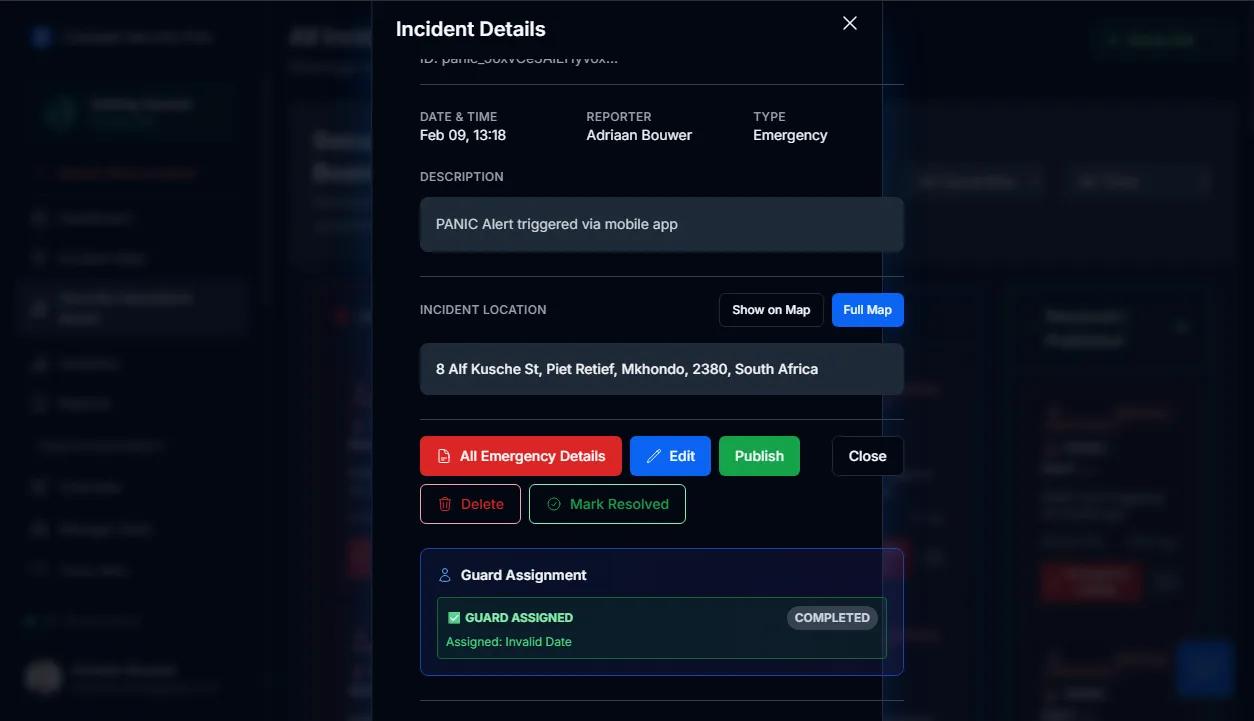The image size is (1254, 721).
Task: Open the rightmost filter dropdown behind the modal
Action: (1140, 181)
